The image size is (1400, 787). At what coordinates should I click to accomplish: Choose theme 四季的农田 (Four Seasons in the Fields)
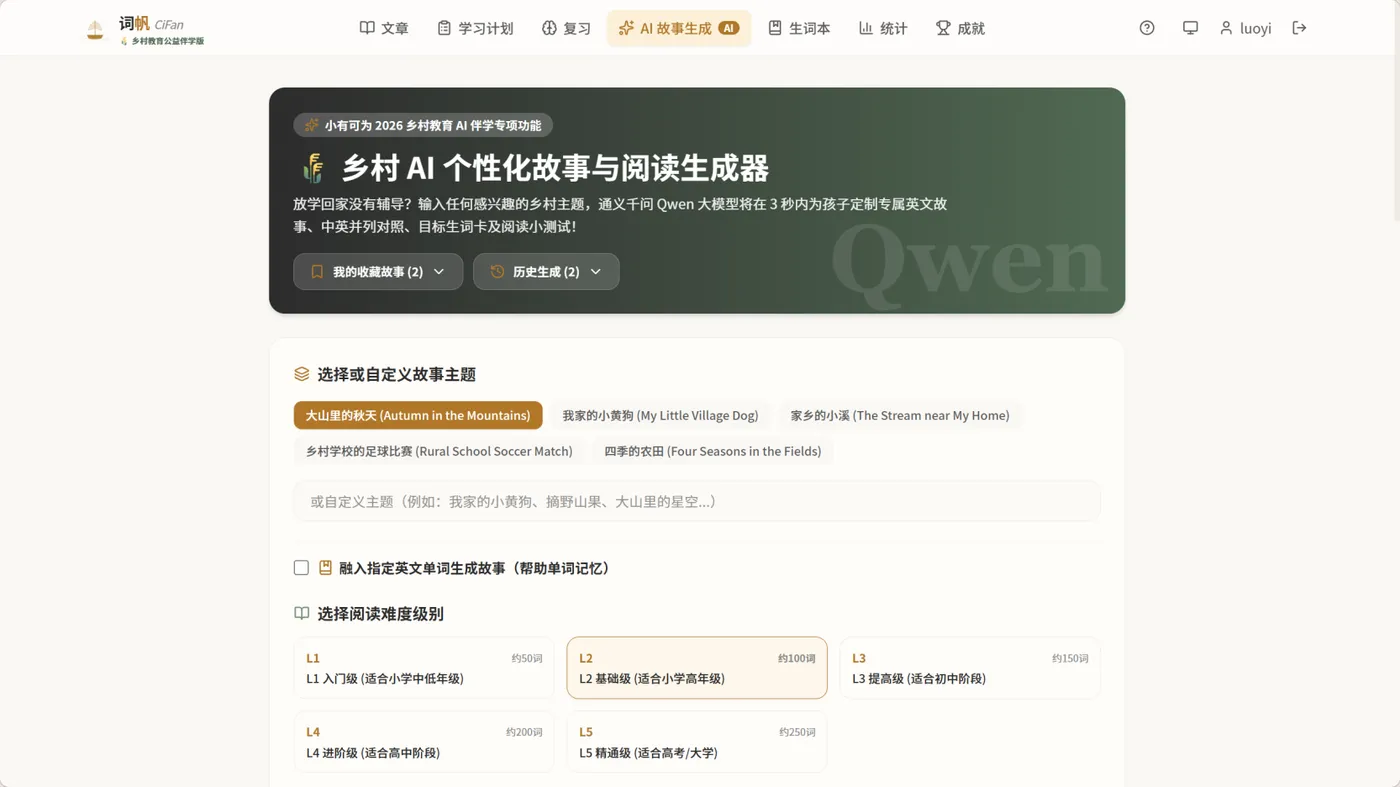713,451
